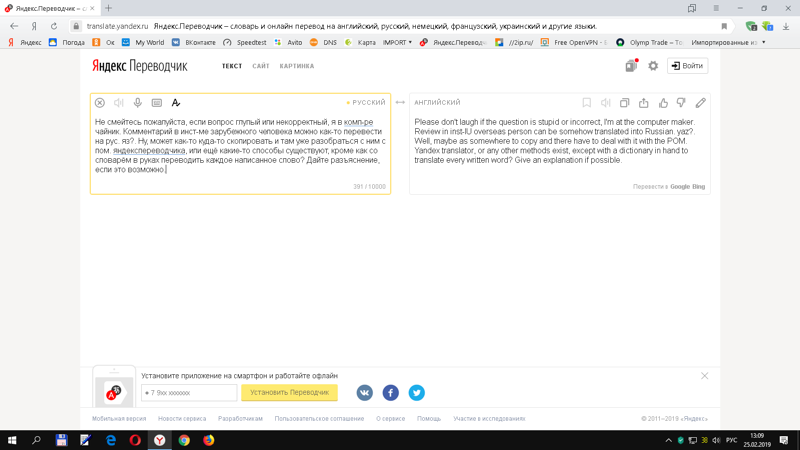The width and height of the screenshot is (800, 450).
Task: Click the phone number input field
Action: click(x=189, y=393)
